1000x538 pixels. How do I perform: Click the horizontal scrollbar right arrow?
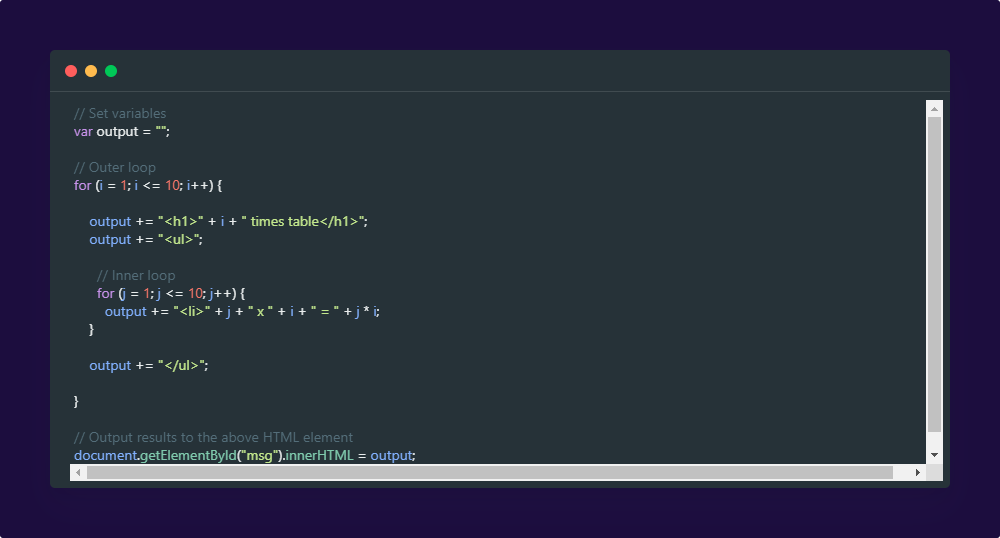tap(918, 472)
